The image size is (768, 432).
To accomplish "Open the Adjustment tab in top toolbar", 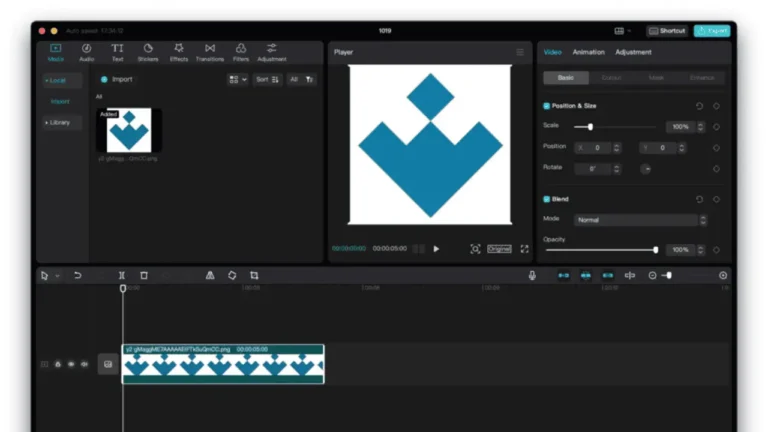I will click(272, 52).
